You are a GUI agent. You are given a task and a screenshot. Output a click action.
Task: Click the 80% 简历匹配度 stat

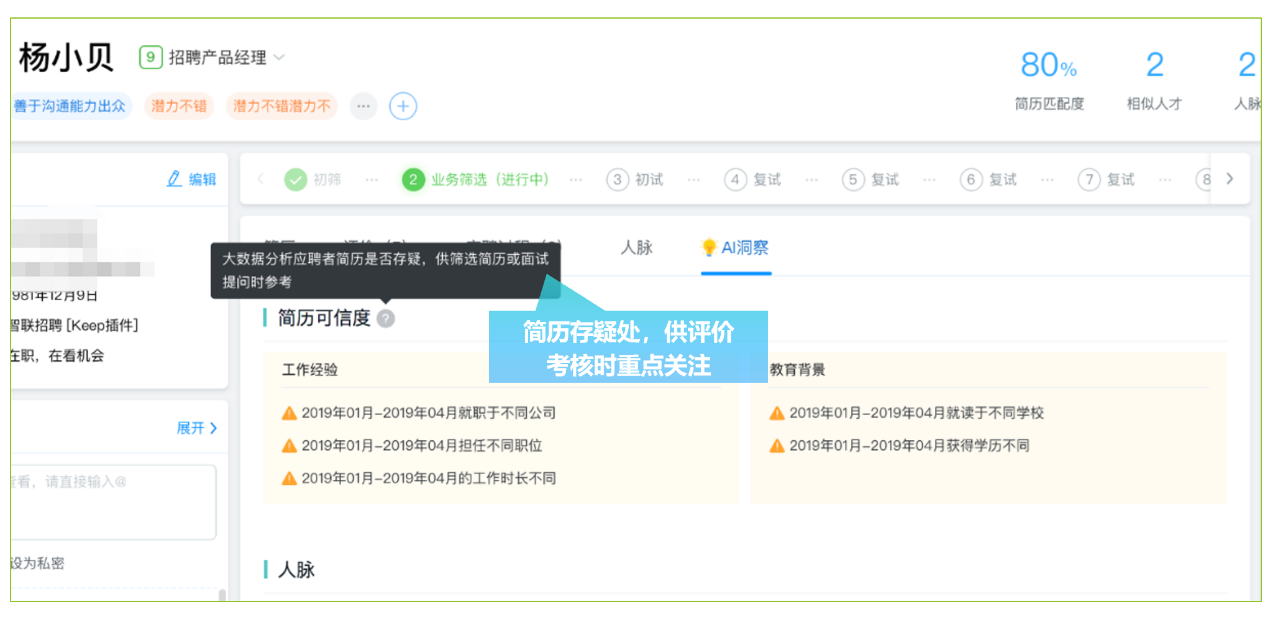(1048, 80)
